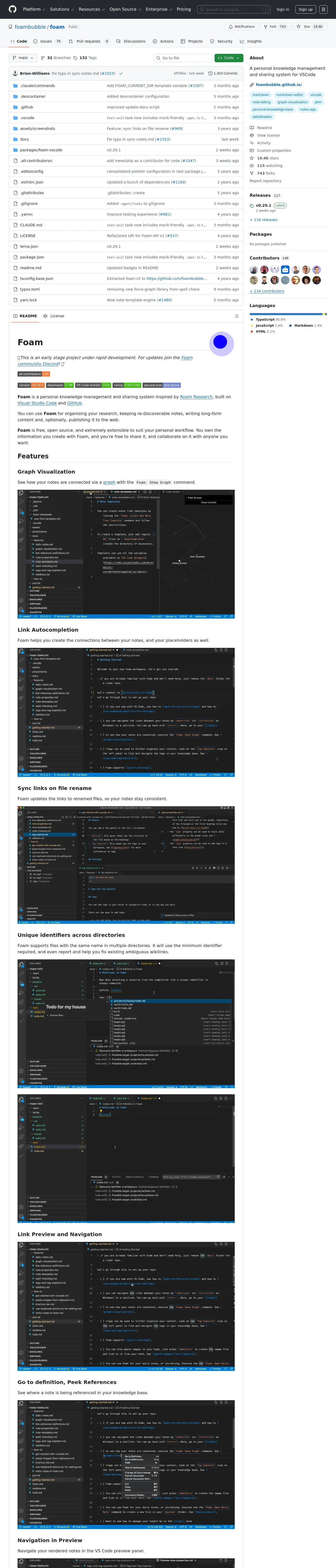Click the package.json file icon
The width and height of the screenshot is (336, 1568).
15,257
